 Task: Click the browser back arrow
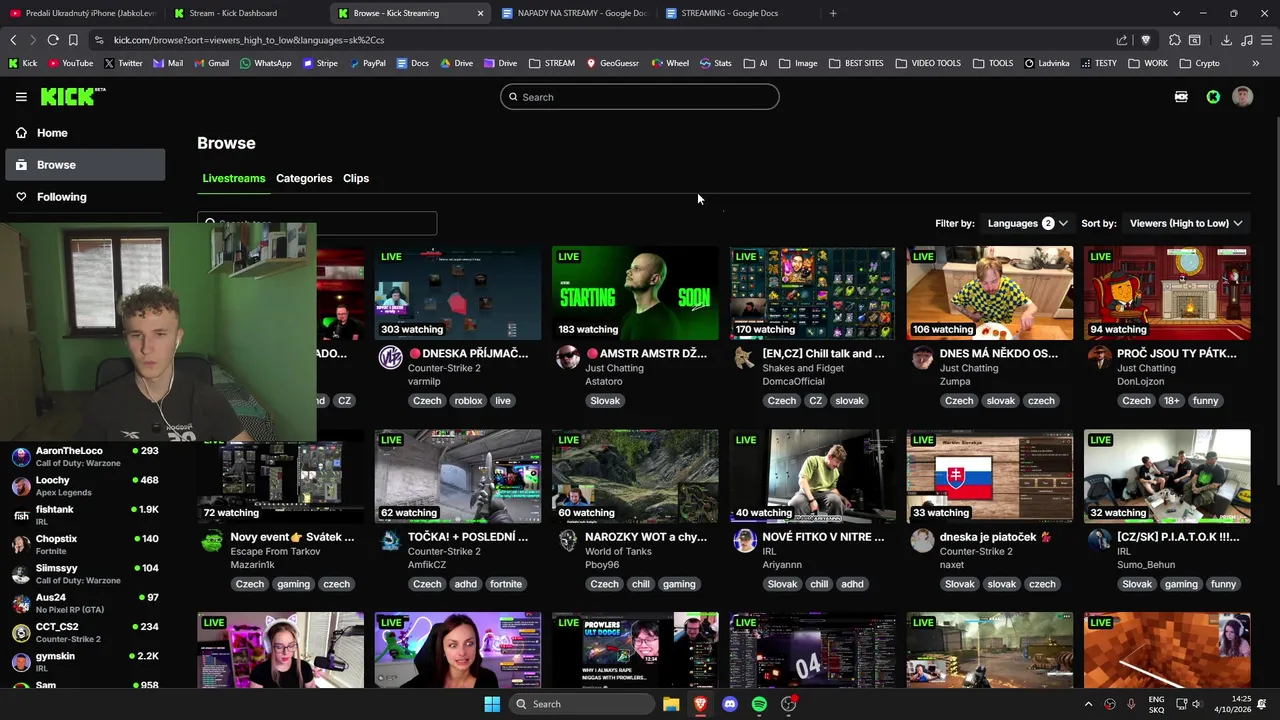[13, 40]
